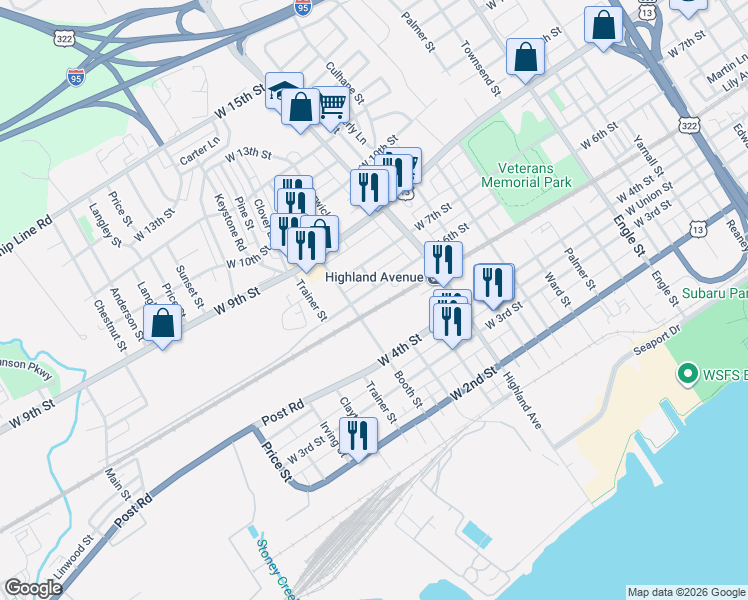Click the W 6th St label near Engle St
Image resolution: width=748 pixels, height=600 pixels.
click(599, 135)
